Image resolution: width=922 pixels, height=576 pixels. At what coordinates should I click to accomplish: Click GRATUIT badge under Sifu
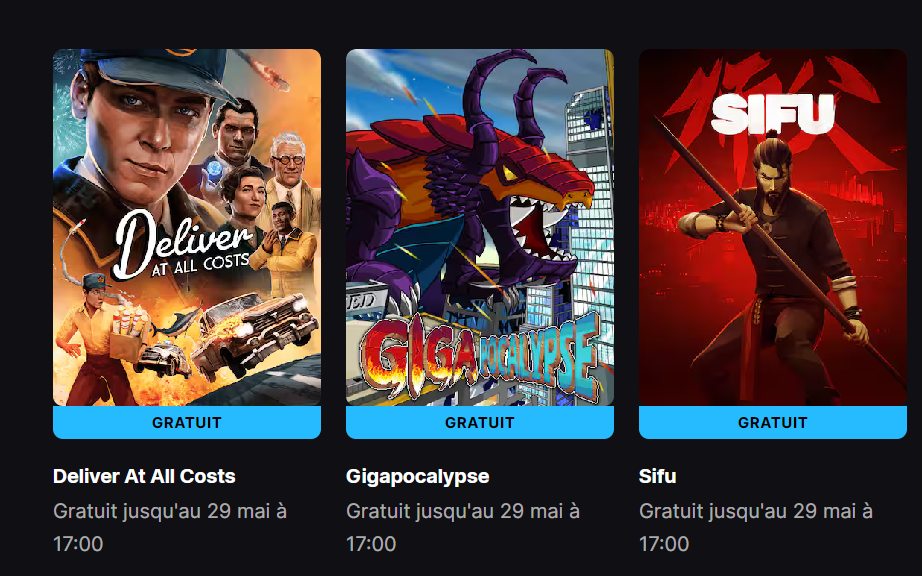(x=773, y=423)
